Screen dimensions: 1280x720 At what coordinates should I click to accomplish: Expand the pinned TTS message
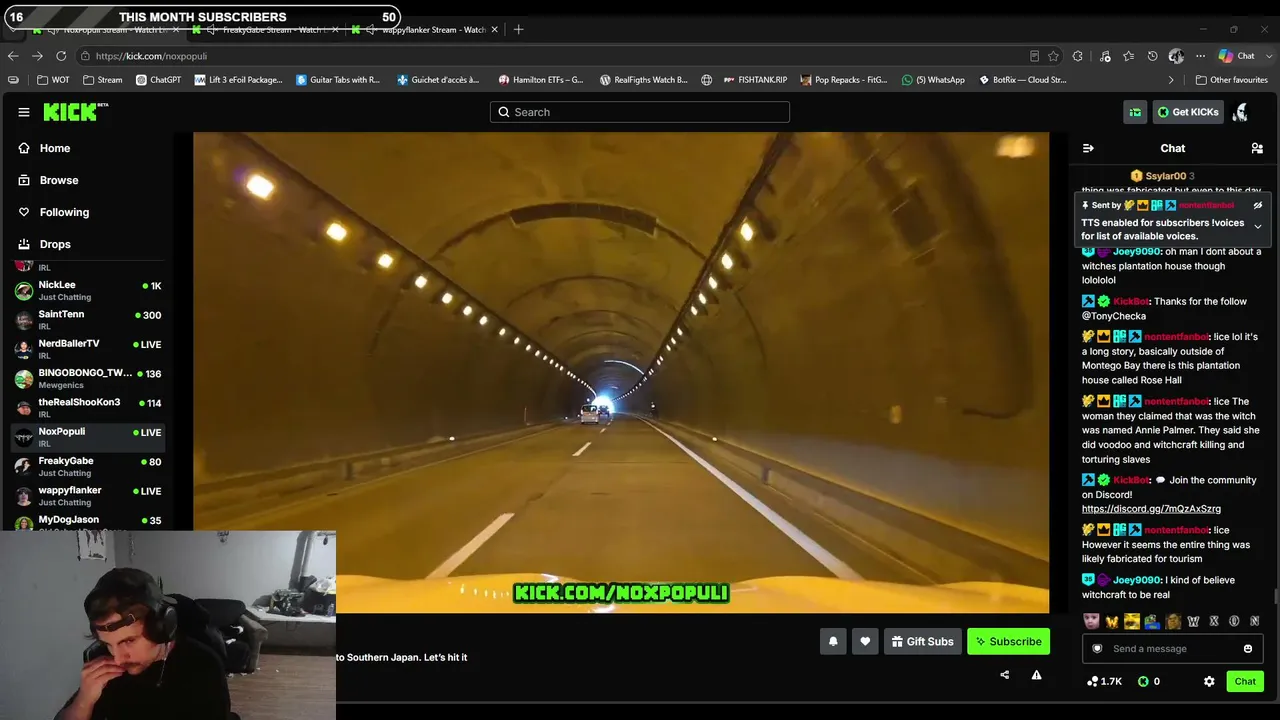click(1258, 227)
